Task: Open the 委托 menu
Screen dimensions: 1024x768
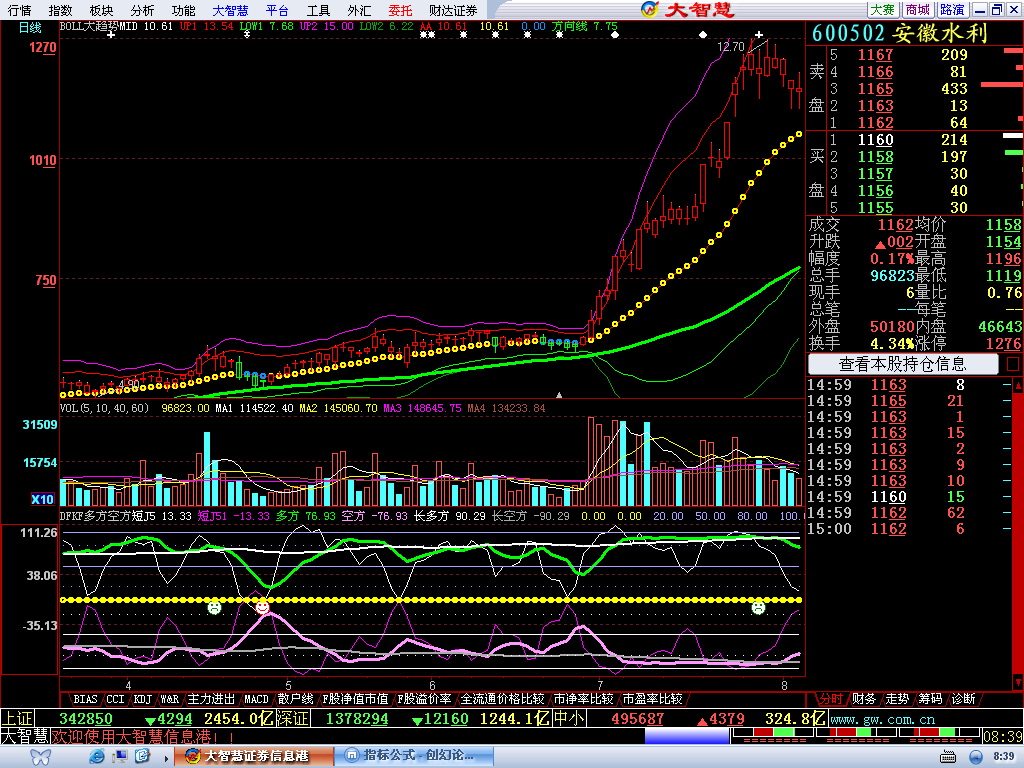Action: click(400, 10)
